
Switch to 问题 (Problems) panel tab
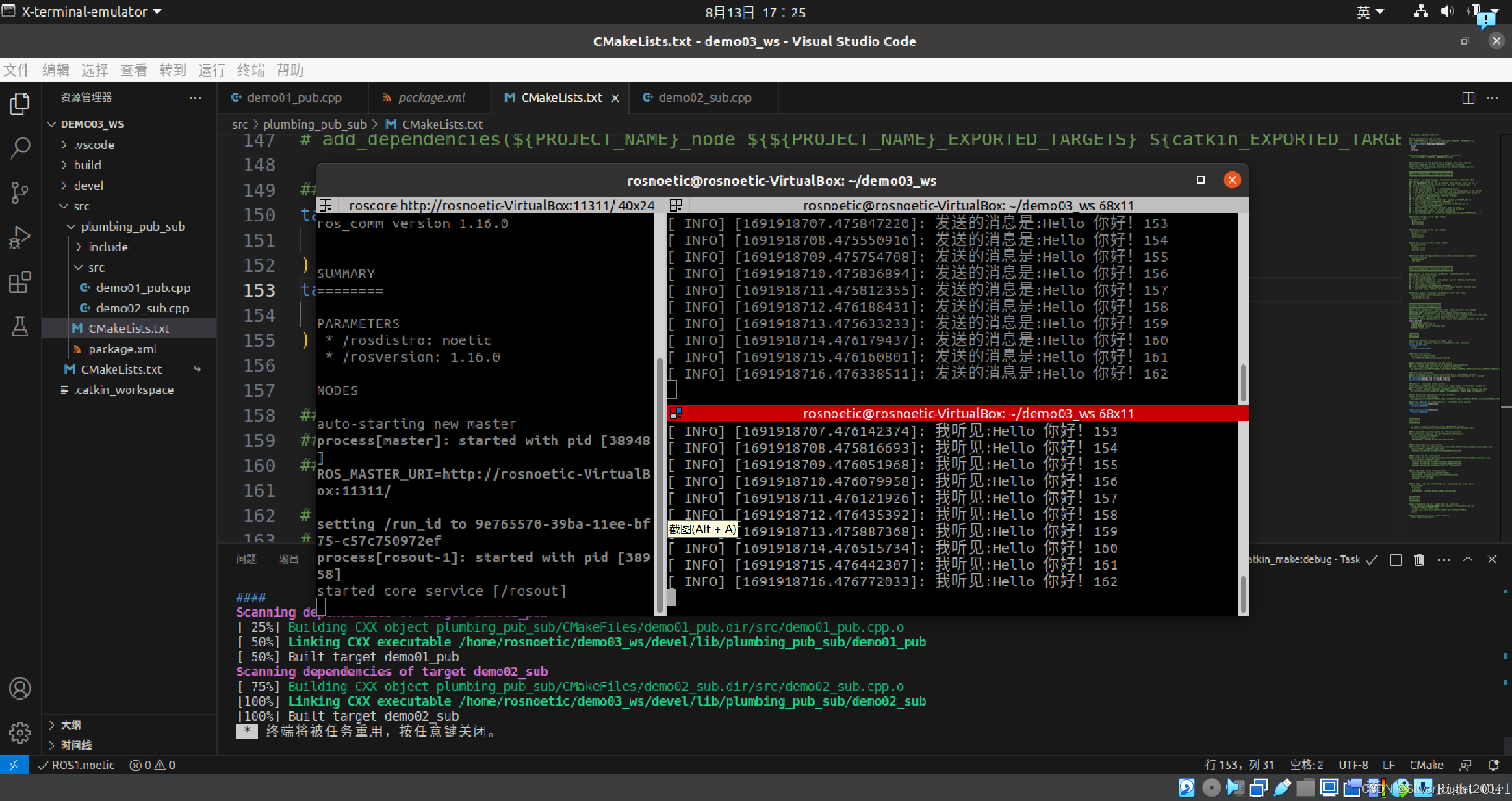coord(246,559)
